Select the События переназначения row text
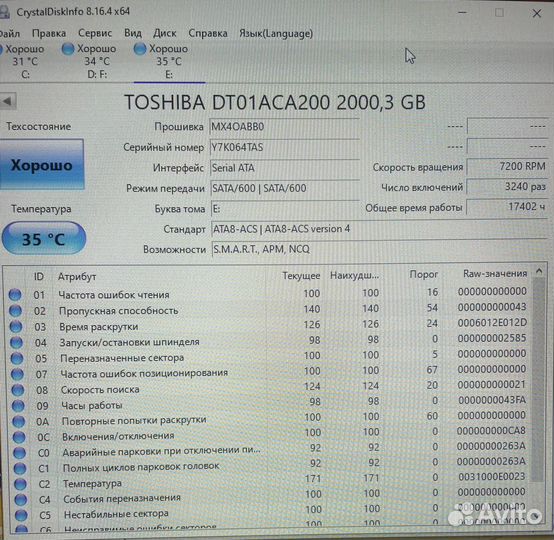This screenshot has height=540, width=554. pos(122,499)
